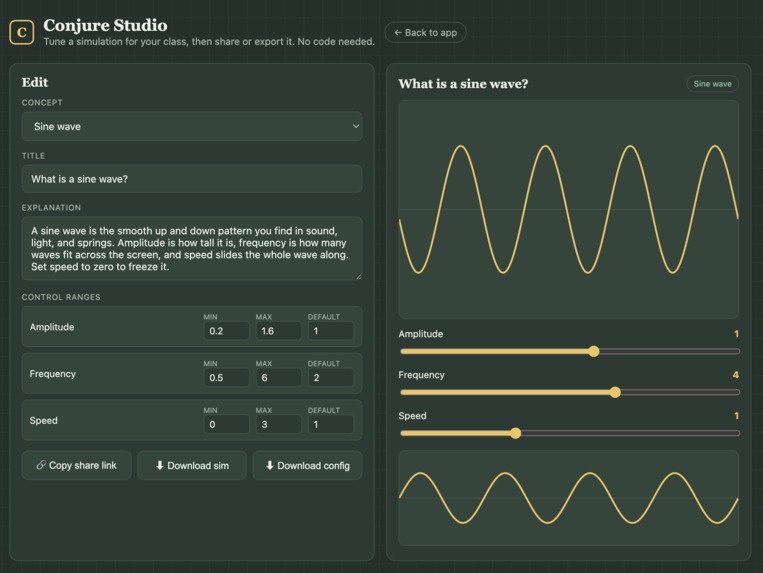
Task: Click the explanation textarea resize grip
Action: click(359, 276)
